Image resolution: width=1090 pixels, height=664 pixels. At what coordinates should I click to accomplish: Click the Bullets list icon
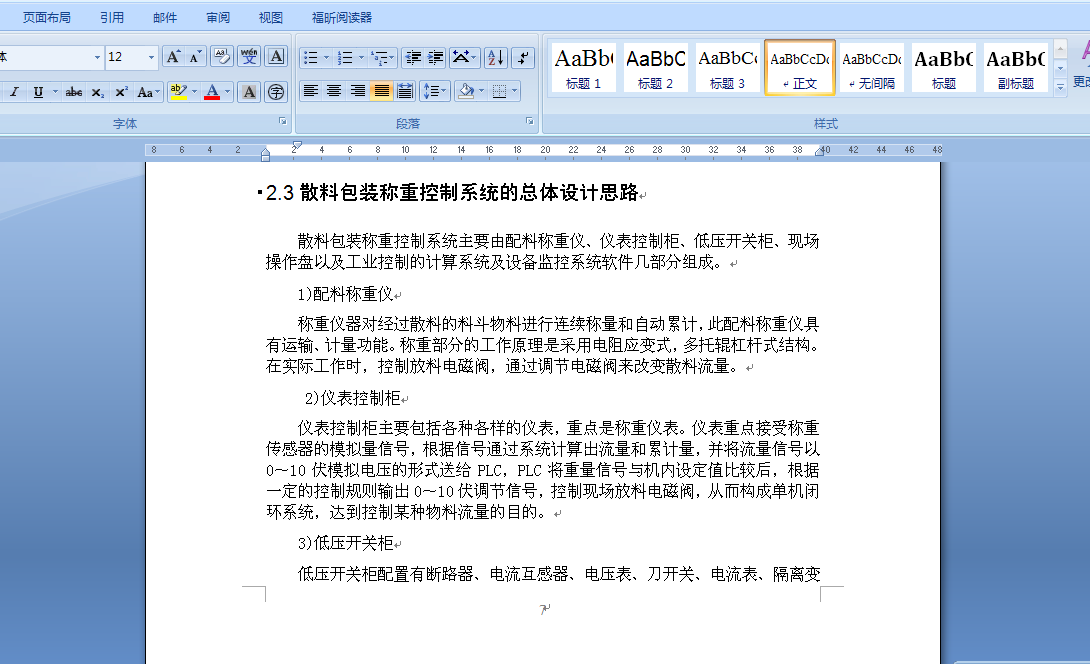pyautogui.click(x=311, y=58)
